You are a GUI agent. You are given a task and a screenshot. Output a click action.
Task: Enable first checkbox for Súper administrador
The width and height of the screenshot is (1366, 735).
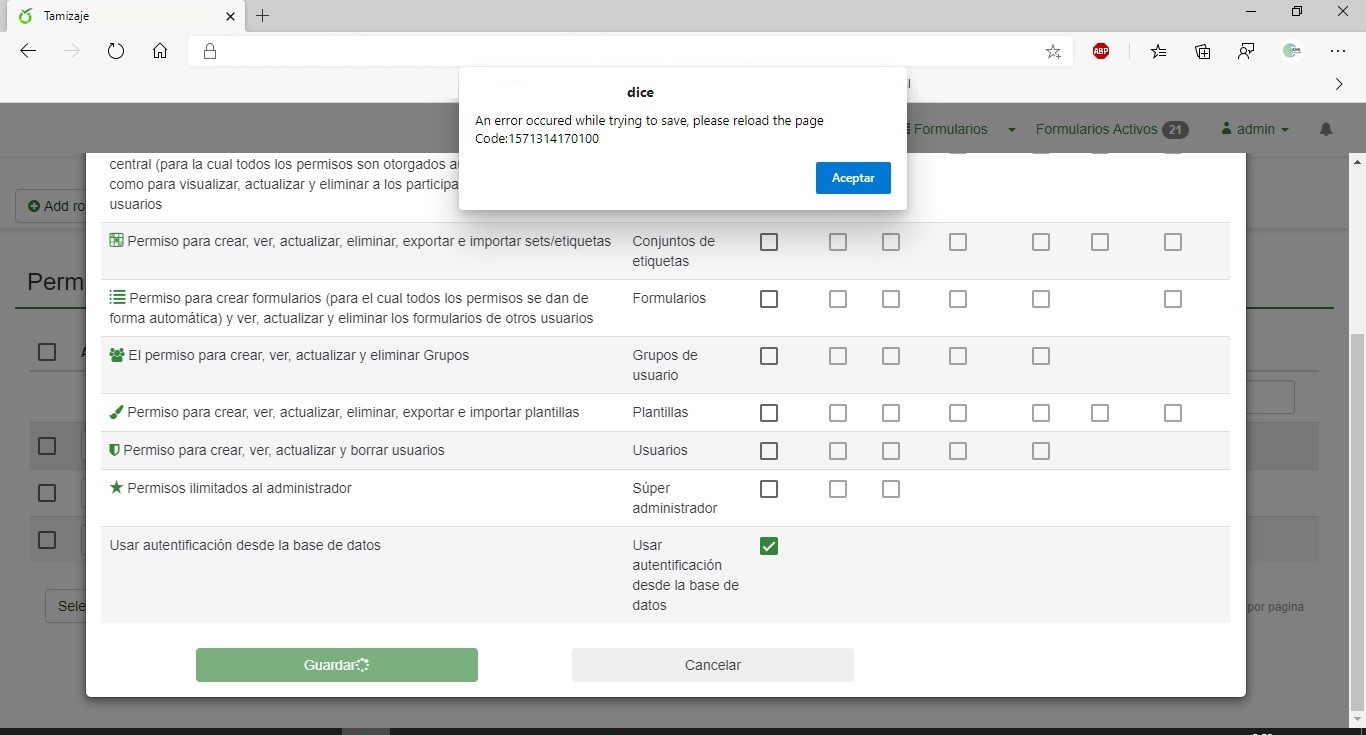(768, 489)
